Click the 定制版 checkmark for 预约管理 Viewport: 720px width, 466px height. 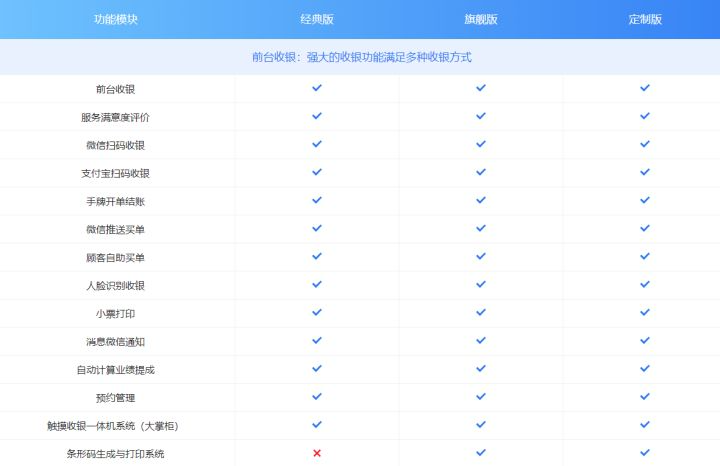(x=645, y=396)
